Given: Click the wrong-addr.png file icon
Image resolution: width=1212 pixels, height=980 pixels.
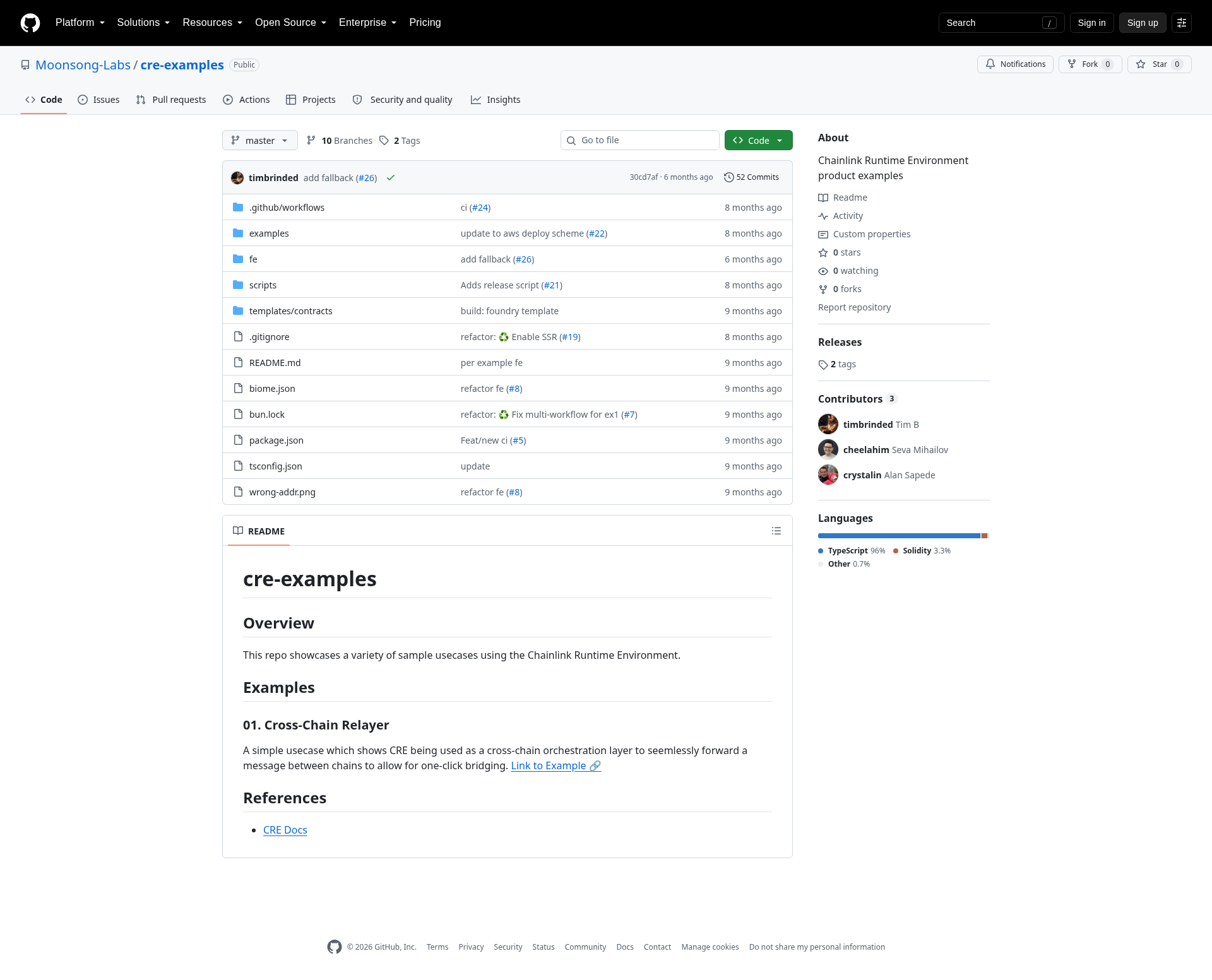Looking at the screenshot, I should click(238, 492).
